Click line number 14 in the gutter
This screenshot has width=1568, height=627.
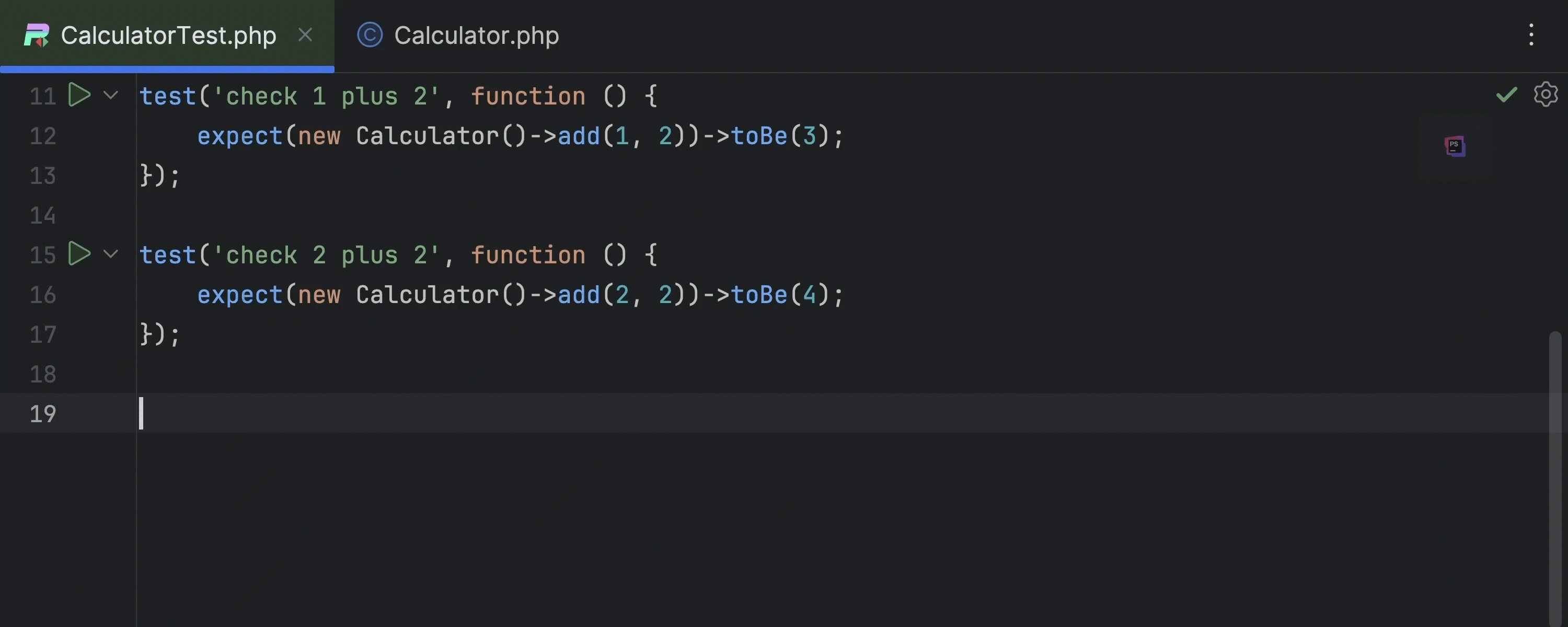click(x=43, y=215)
